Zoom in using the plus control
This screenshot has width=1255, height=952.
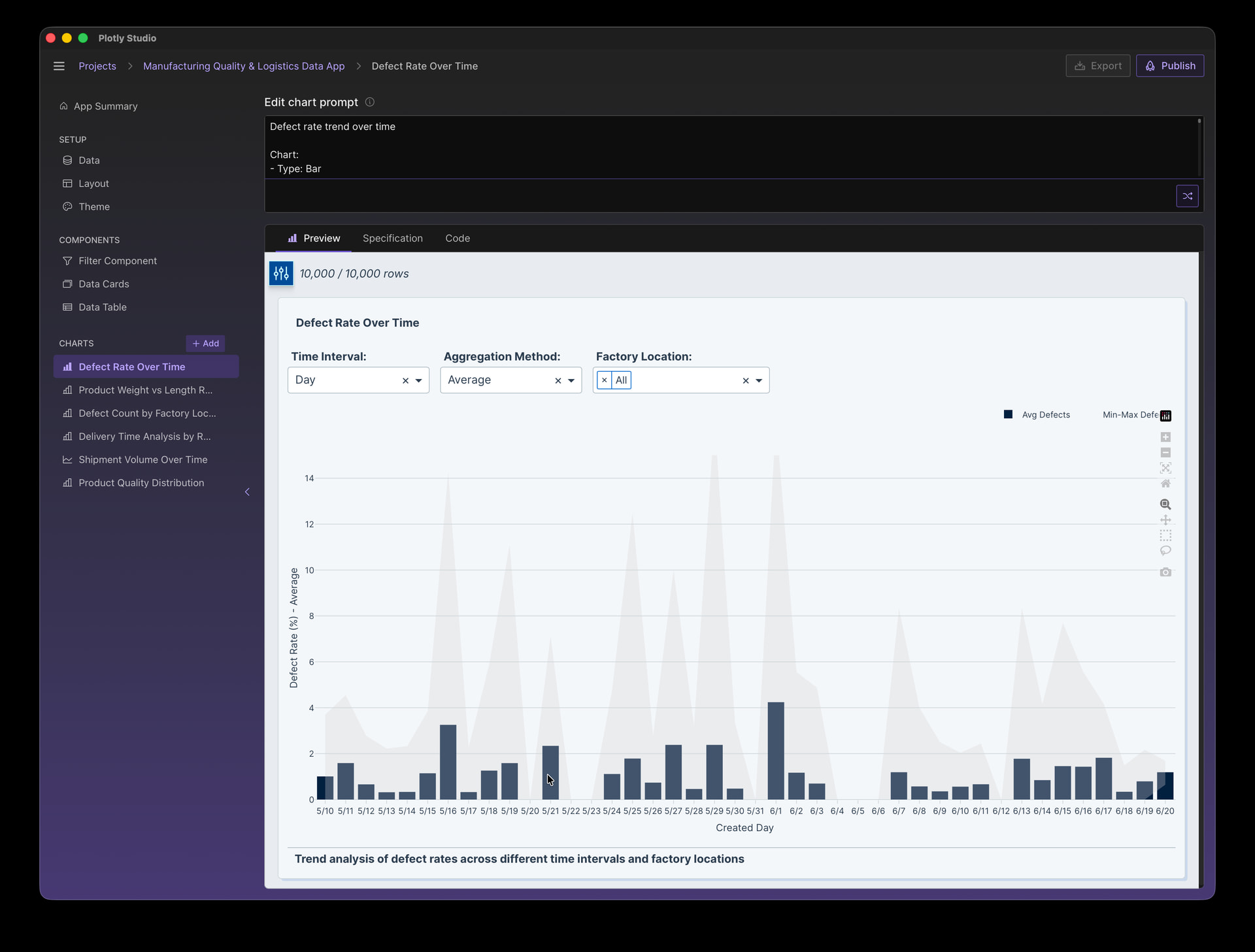pyautogui.click(x=1165, y=437)
